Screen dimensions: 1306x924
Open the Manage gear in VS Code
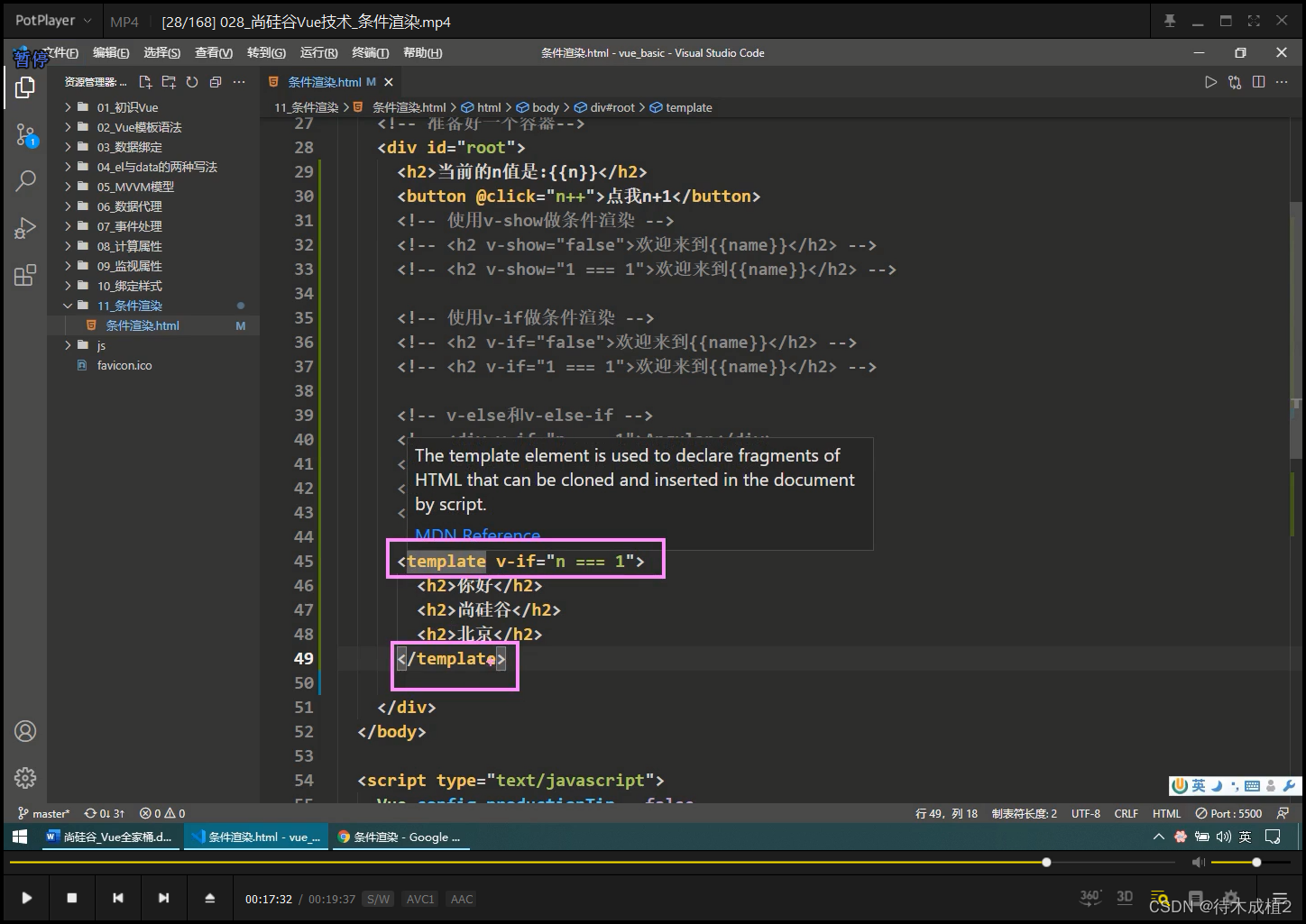coord(25,777)
